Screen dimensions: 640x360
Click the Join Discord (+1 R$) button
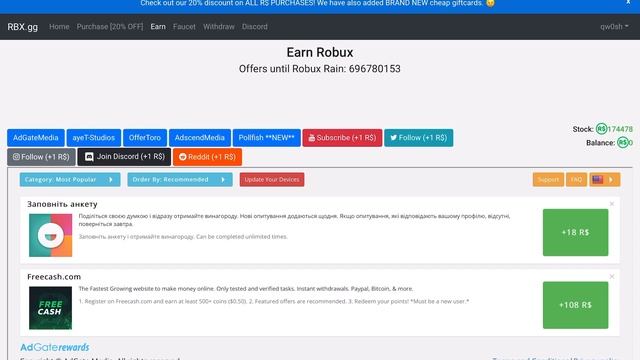pos(124,157)
